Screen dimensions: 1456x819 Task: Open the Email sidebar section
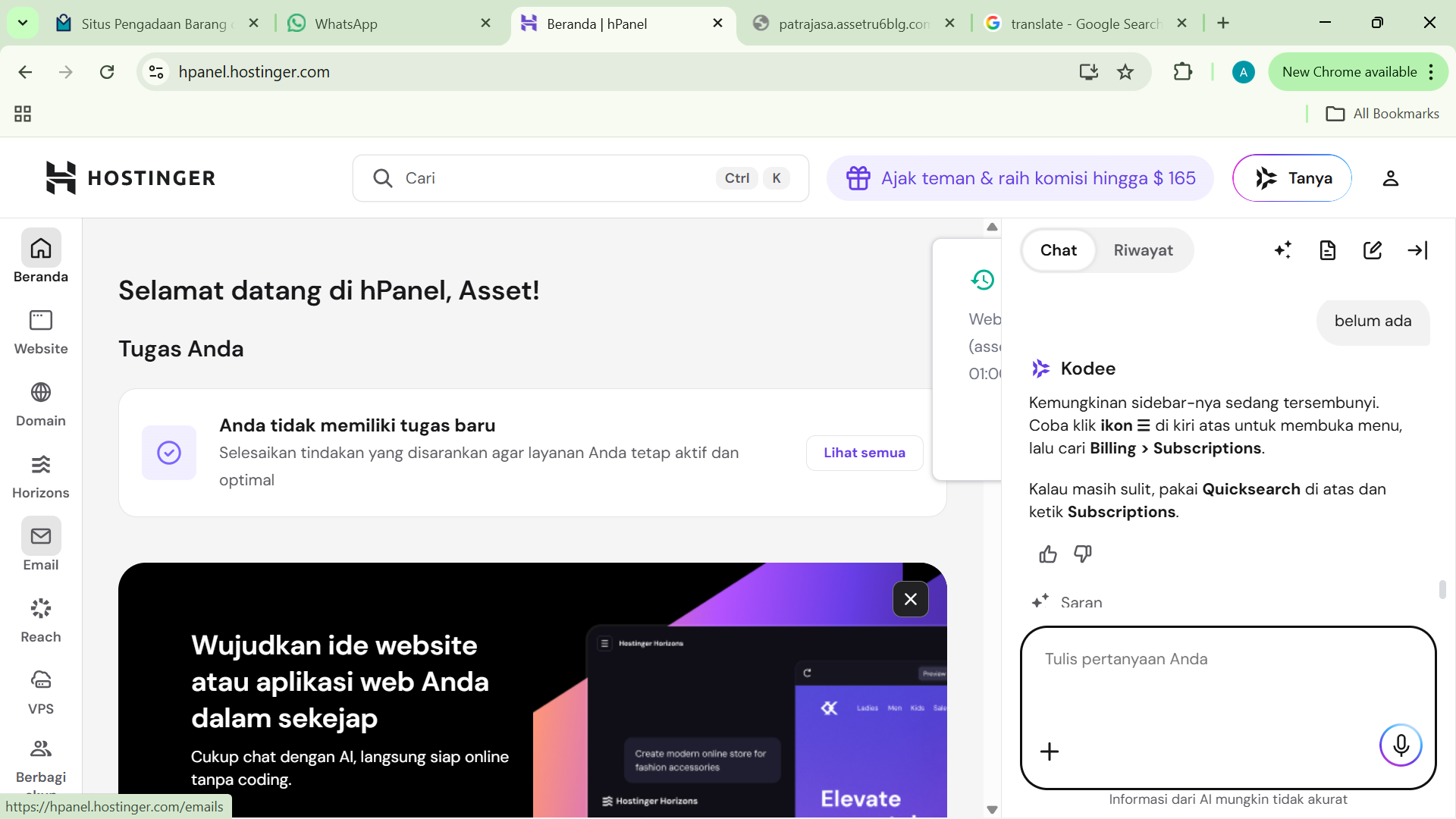point(41,544)
